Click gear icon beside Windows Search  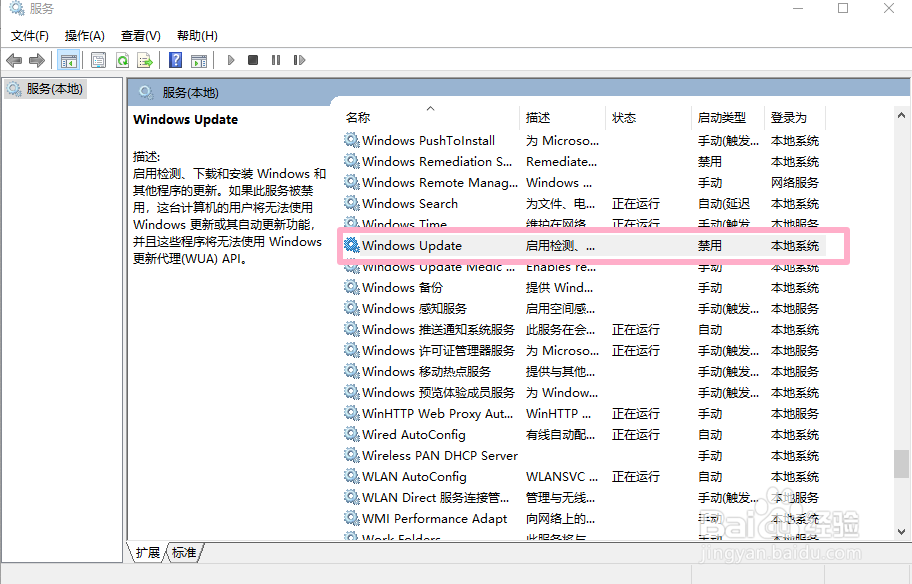351,203
